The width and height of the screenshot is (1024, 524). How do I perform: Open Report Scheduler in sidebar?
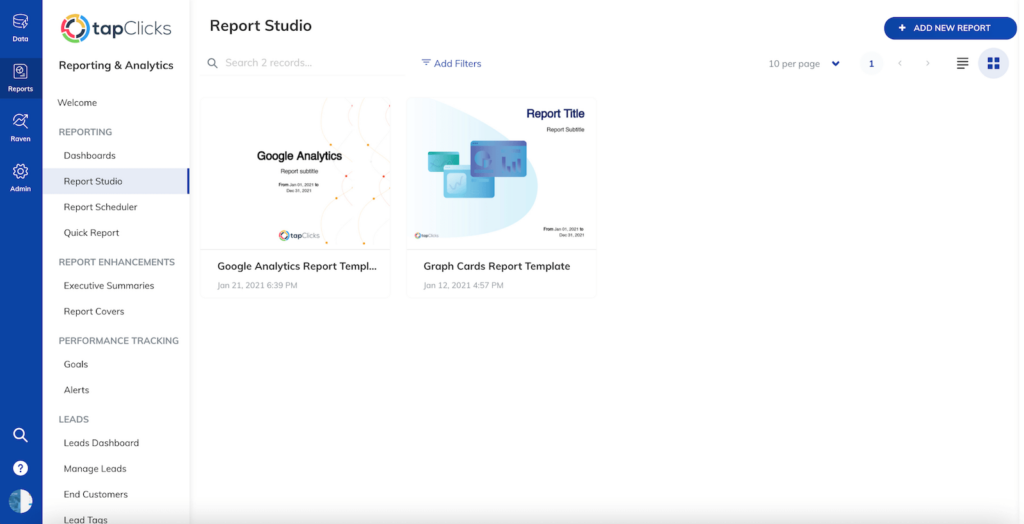pos(101,207)
